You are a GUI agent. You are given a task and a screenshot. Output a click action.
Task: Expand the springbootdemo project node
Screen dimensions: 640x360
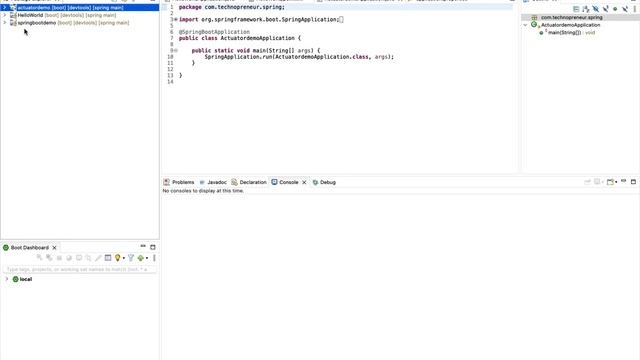point(5,23)
